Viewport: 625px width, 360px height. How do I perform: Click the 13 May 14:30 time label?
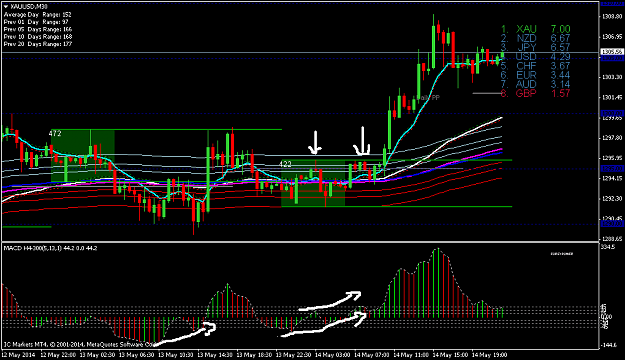coord(215,355)
